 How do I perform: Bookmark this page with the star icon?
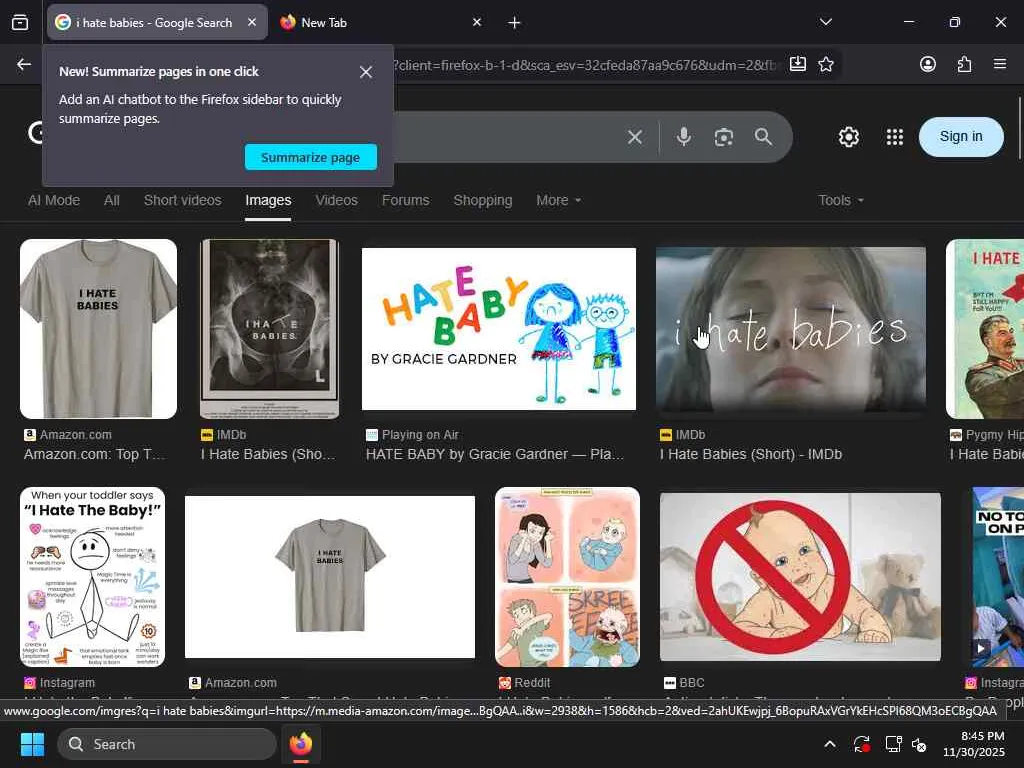[x=825, y=64]
